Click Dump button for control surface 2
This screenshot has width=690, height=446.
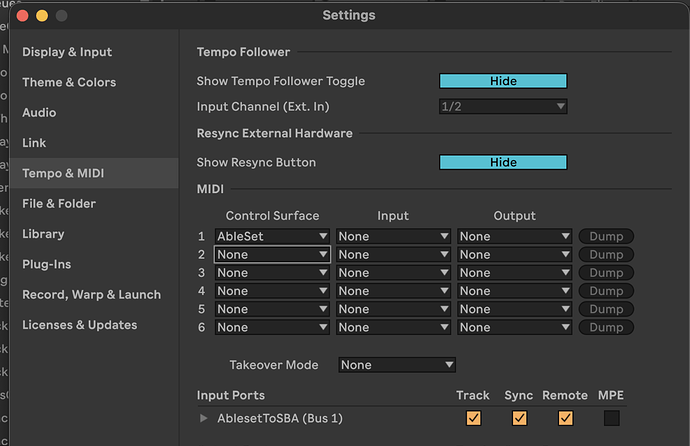[606, 255]
